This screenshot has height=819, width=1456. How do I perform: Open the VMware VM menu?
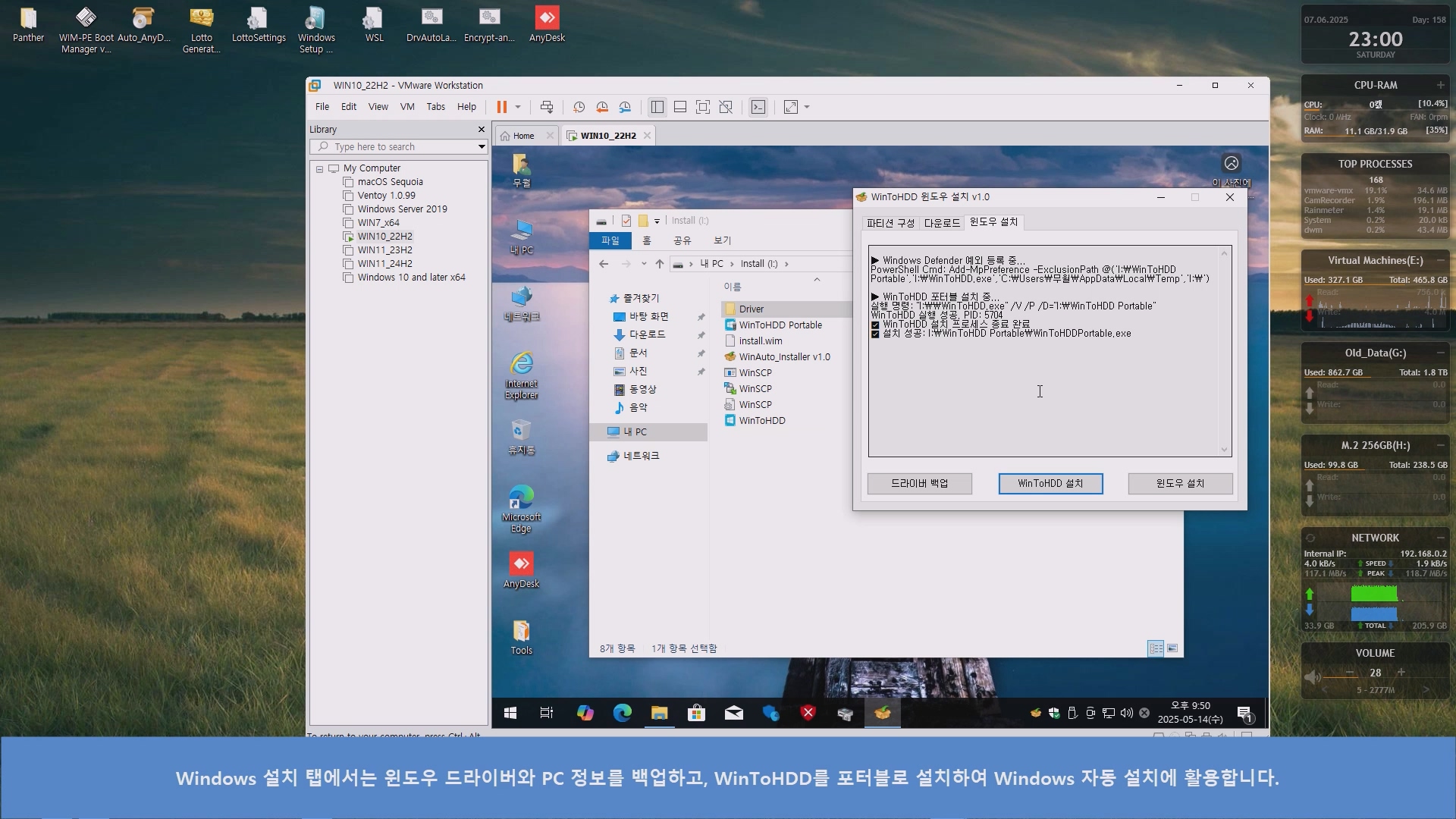(x=407, y=107)
